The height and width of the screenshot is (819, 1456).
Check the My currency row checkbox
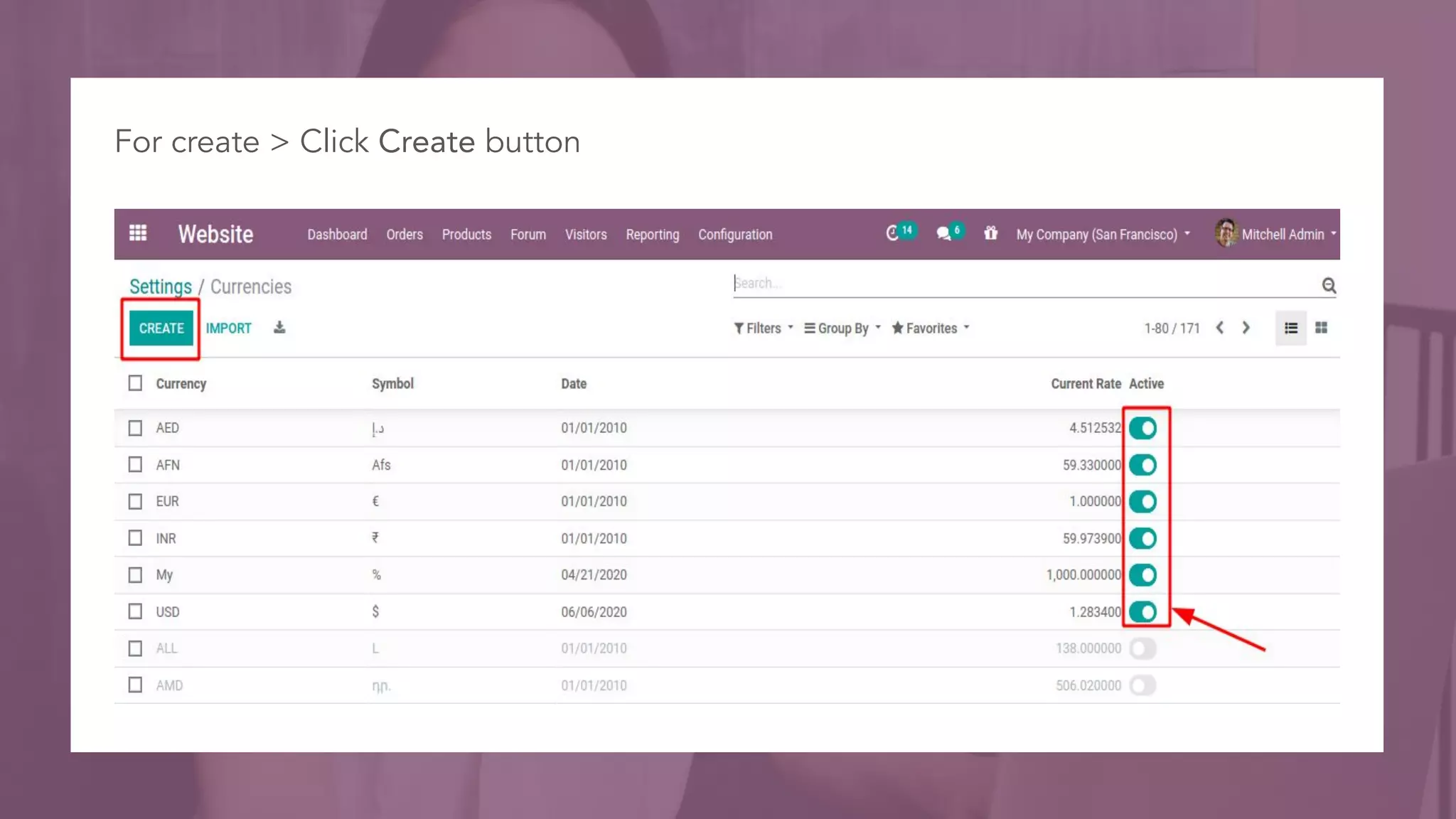(135, 575)
